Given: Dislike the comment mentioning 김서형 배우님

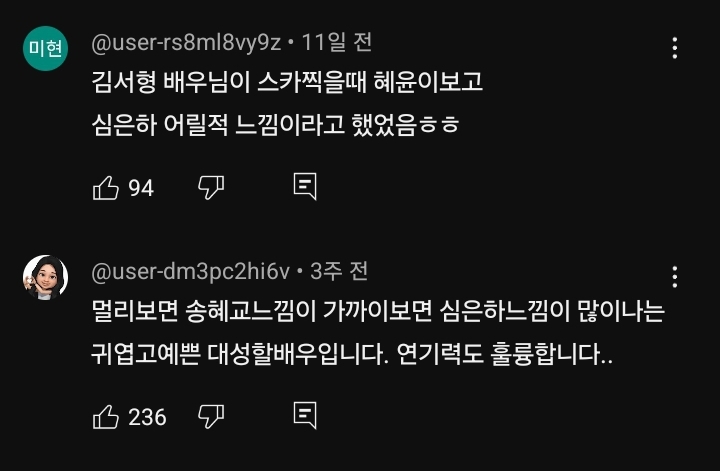Looking at the screenshot, I should click(x=211, y=187).
